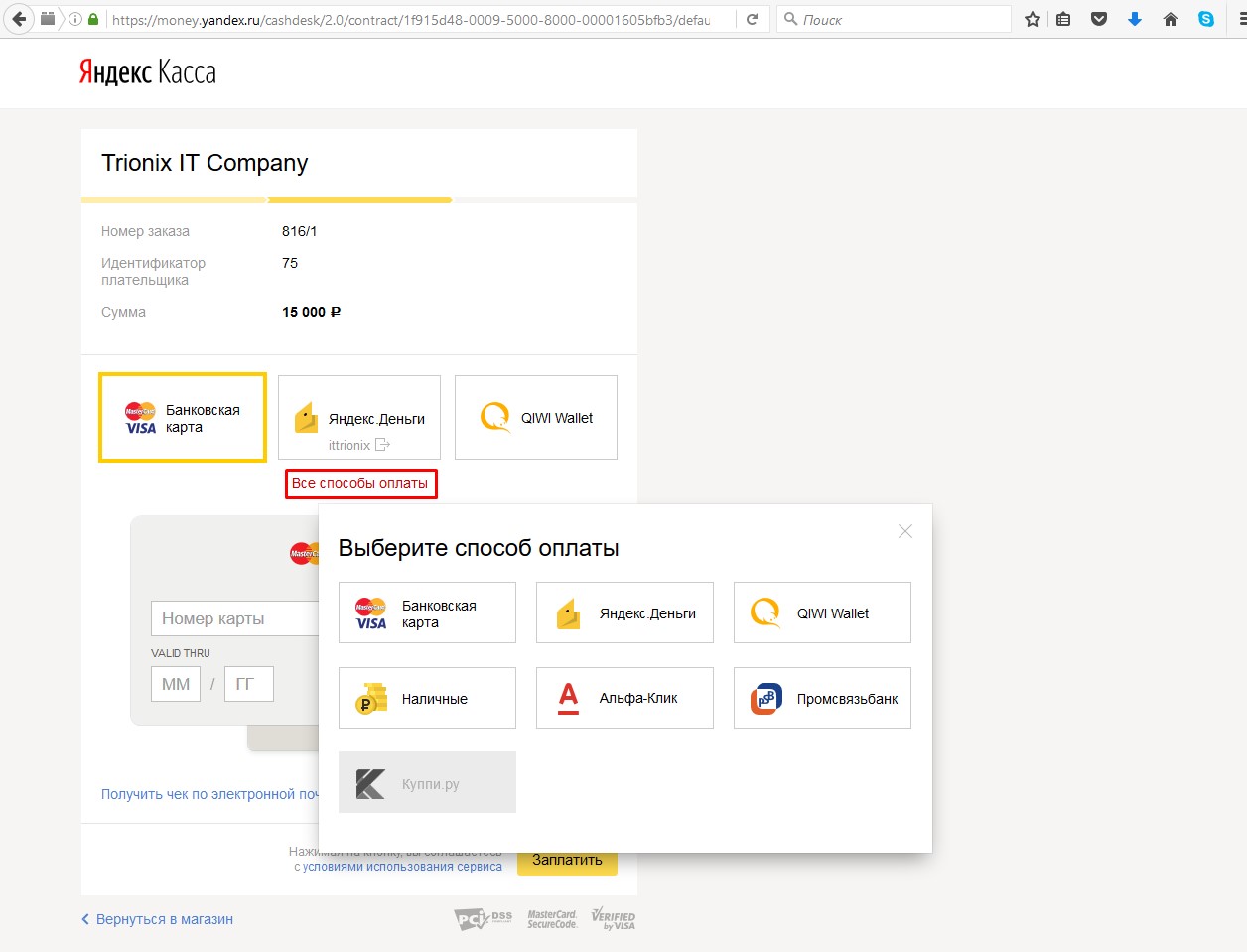
Task: Focus the Номер карты input field
Action: pos(235,618)
